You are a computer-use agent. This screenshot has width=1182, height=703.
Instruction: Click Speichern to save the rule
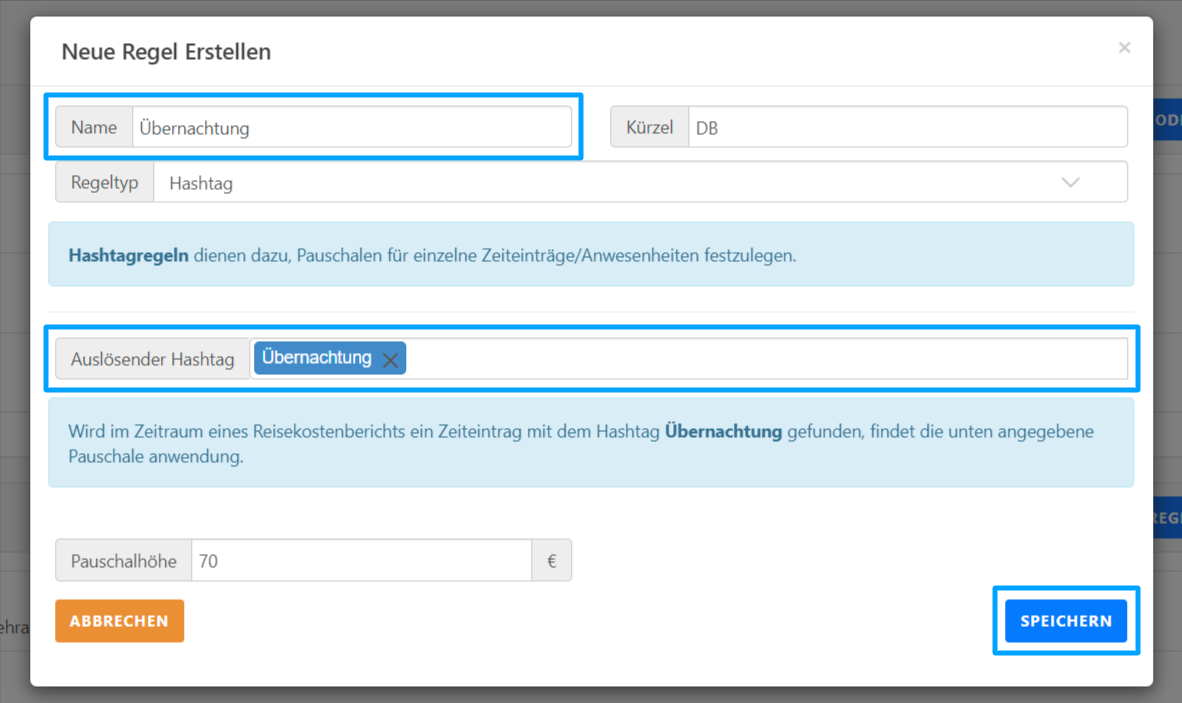(1066, 620)
